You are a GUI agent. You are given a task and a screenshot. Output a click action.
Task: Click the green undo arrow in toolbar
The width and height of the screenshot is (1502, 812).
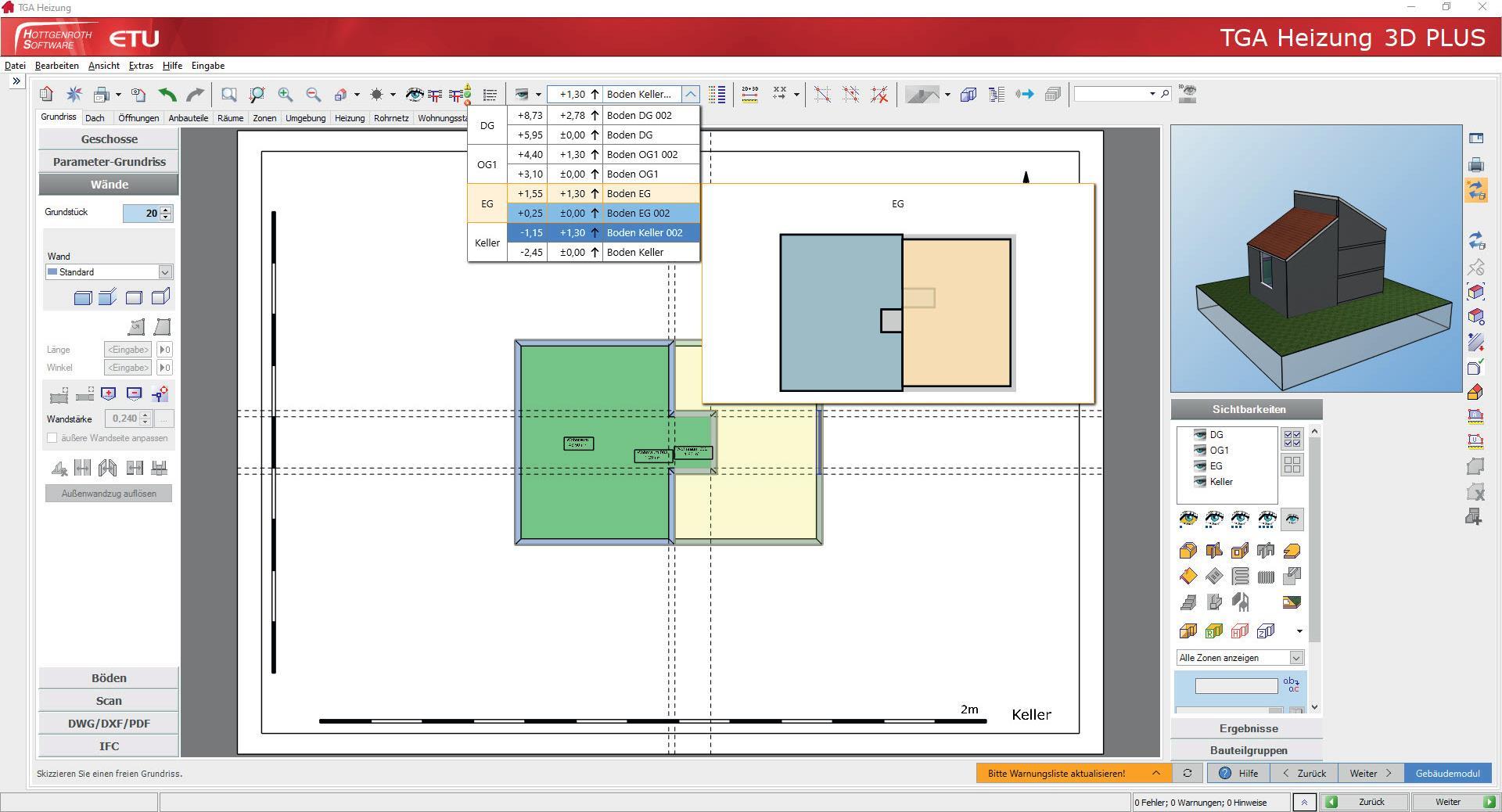pyautogui.click(x=167, y=95)
